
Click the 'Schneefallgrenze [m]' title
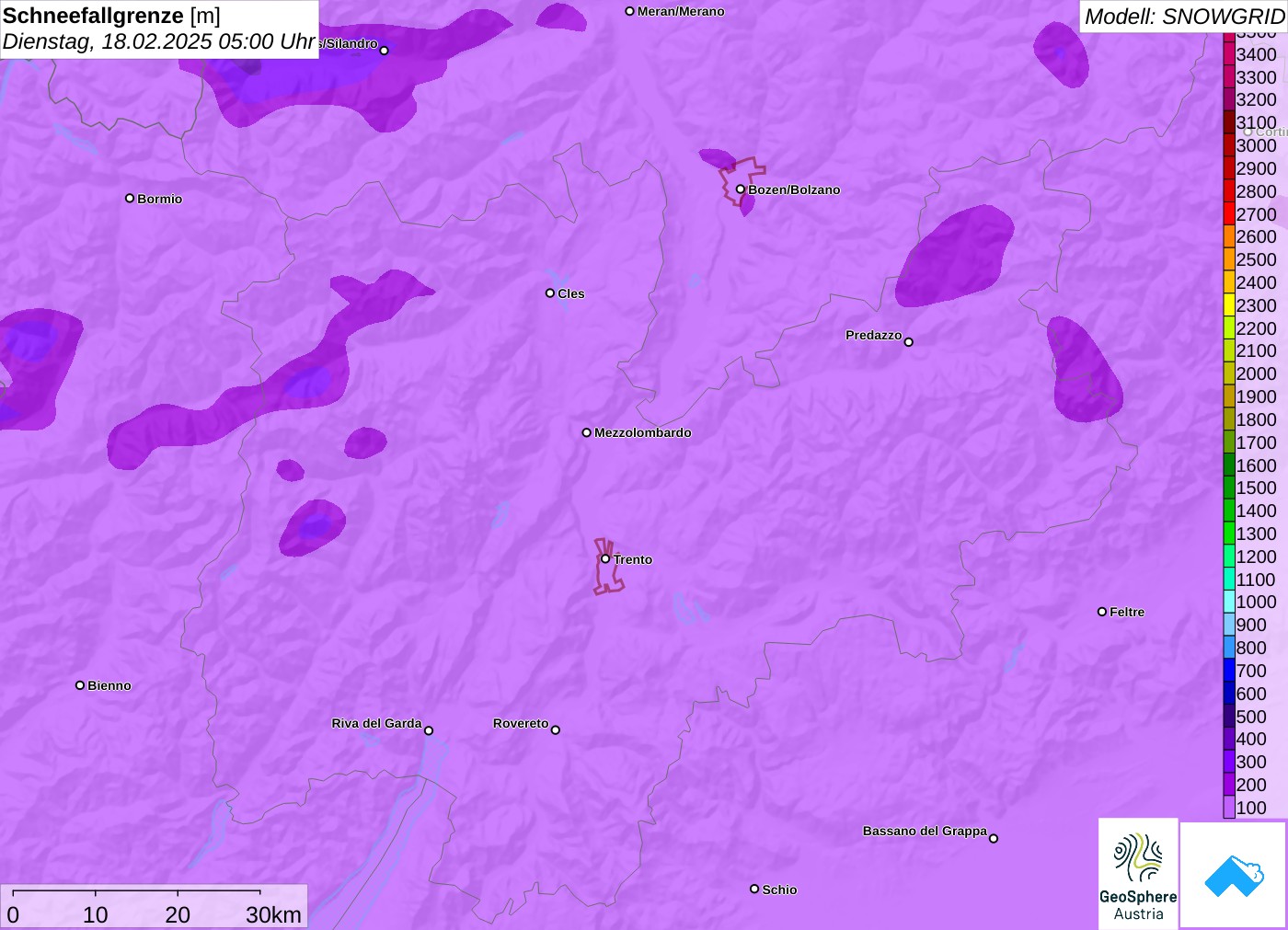(112, 16)
